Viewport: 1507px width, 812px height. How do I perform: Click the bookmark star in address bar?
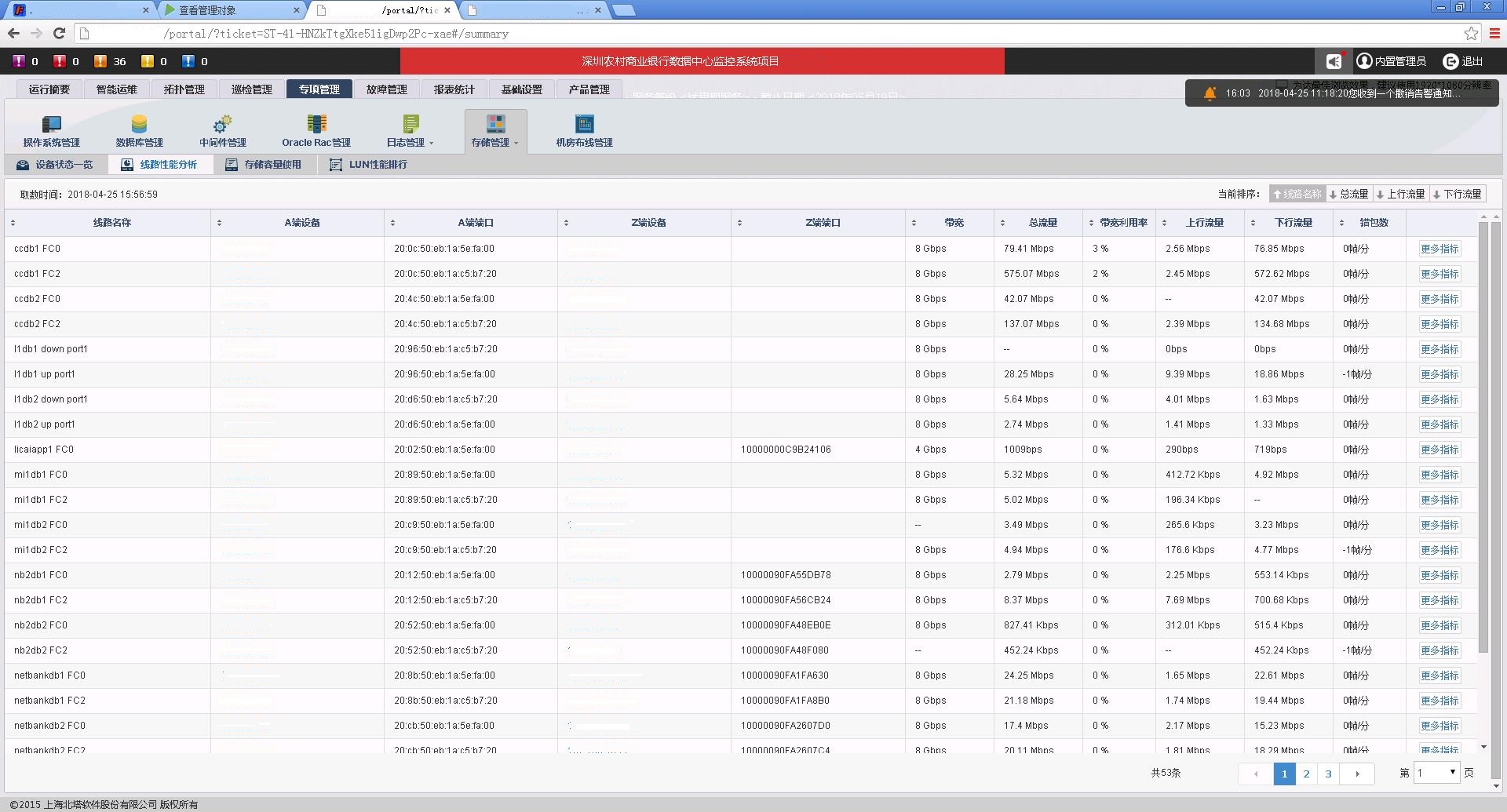pyautogui.click(x=1471, y=33)
